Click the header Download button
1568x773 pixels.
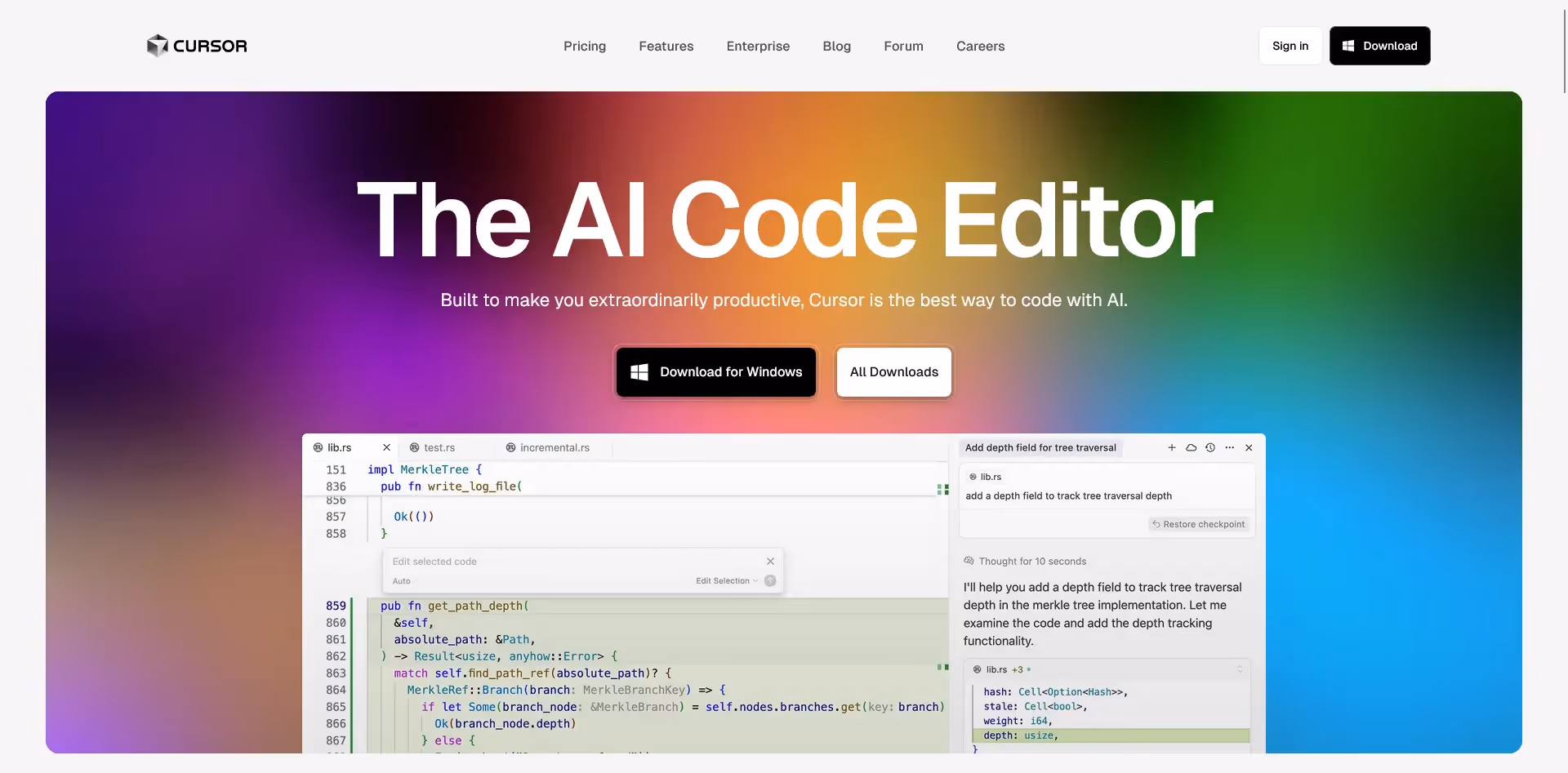(x=1379, y=46)
